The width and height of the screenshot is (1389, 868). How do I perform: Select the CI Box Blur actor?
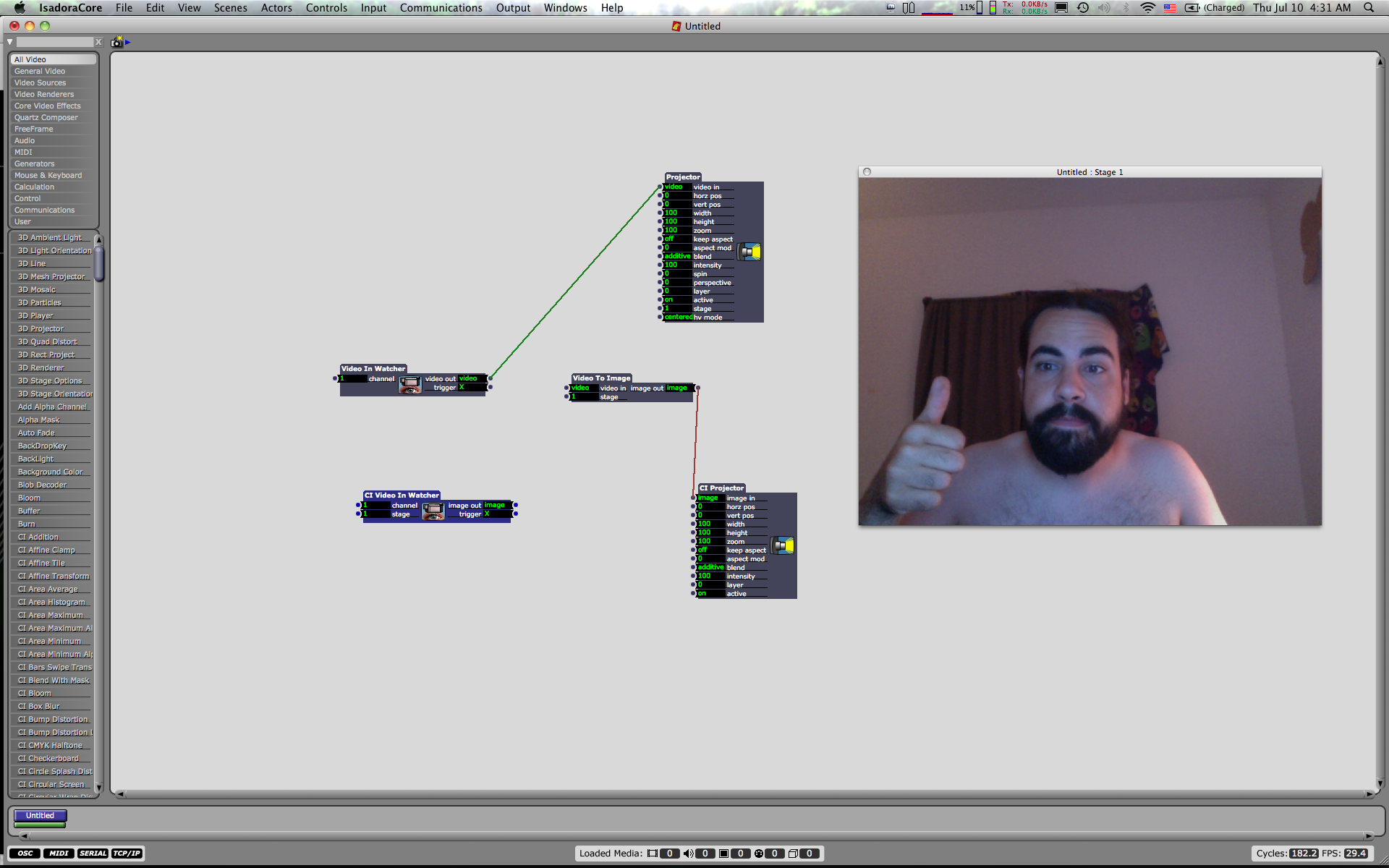pos(52,706)
